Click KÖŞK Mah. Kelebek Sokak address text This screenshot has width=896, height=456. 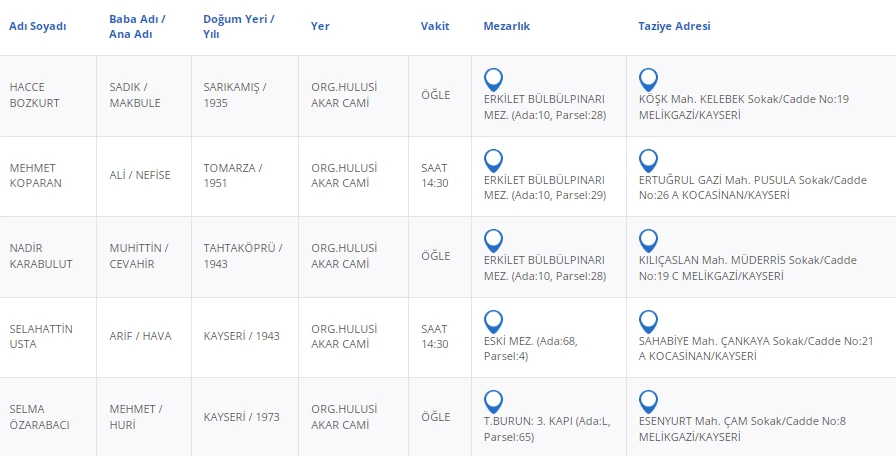[743, 107]
